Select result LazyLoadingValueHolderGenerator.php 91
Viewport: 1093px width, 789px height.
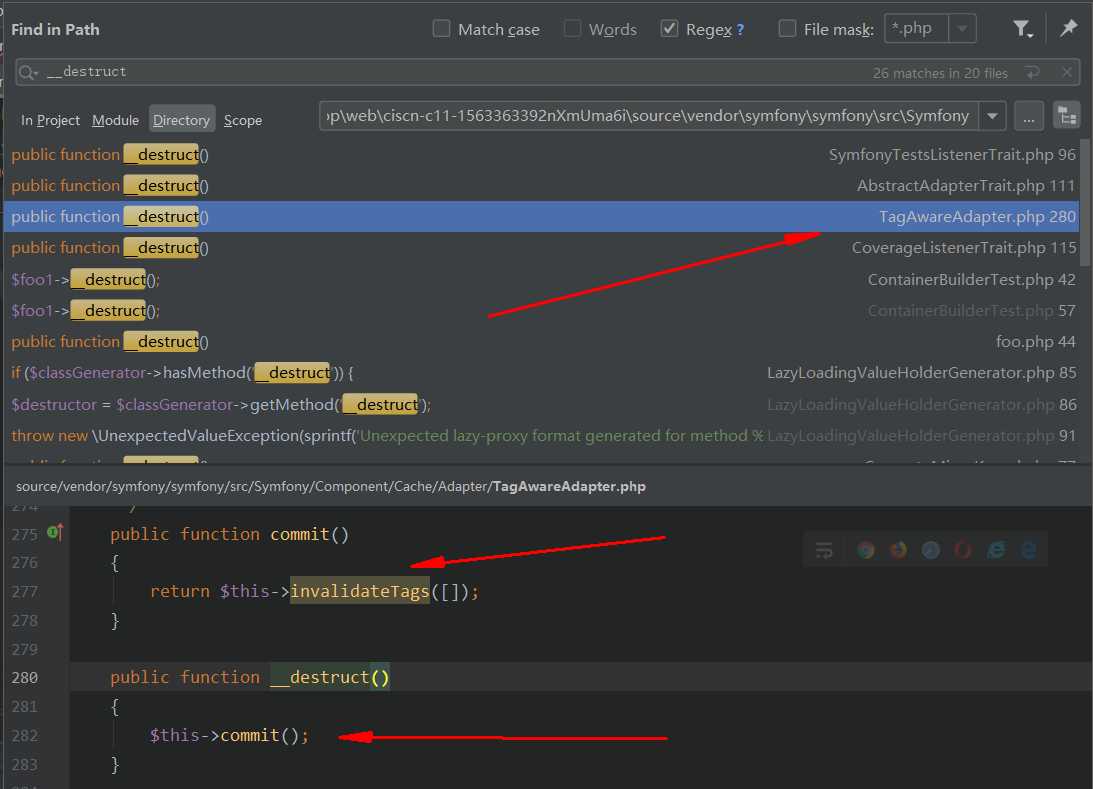click(542, 436)
